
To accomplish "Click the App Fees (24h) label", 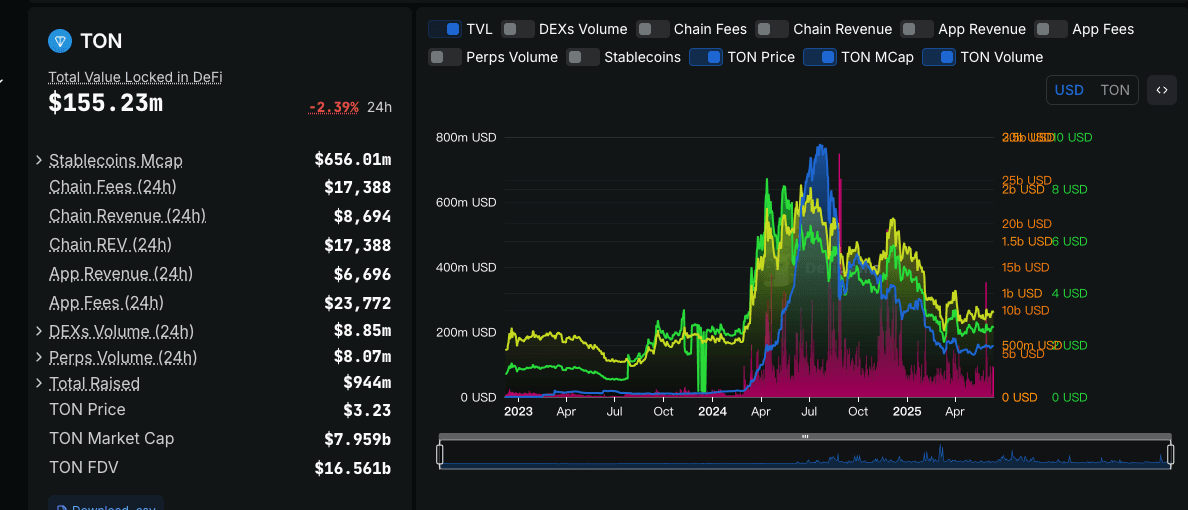I will (x=107, y=302).
